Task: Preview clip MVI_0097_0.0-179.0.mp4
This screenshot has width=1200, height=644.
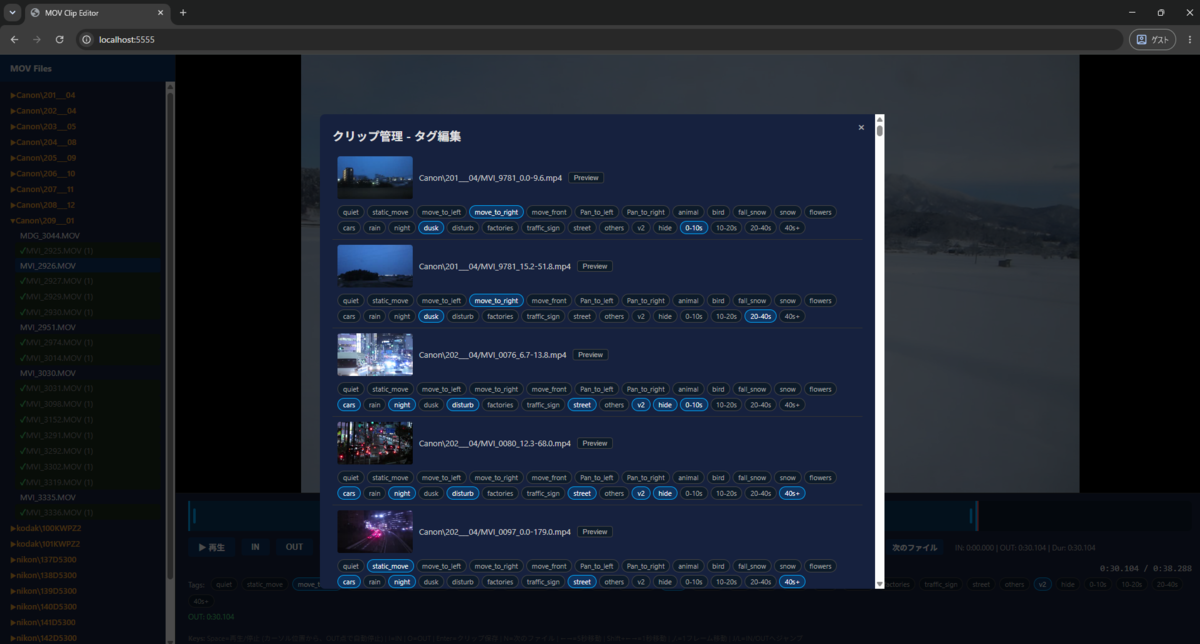Action: pyautogui.click(x=594, y=532)
